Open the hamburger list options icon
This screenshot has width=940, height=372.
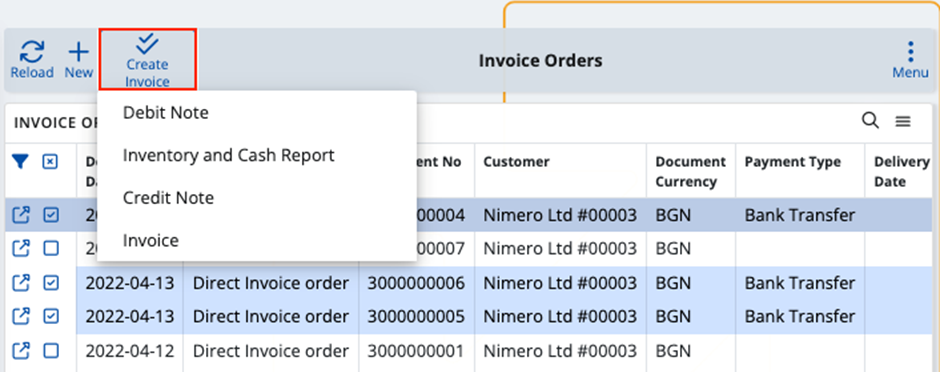click(x=903, y=122)
